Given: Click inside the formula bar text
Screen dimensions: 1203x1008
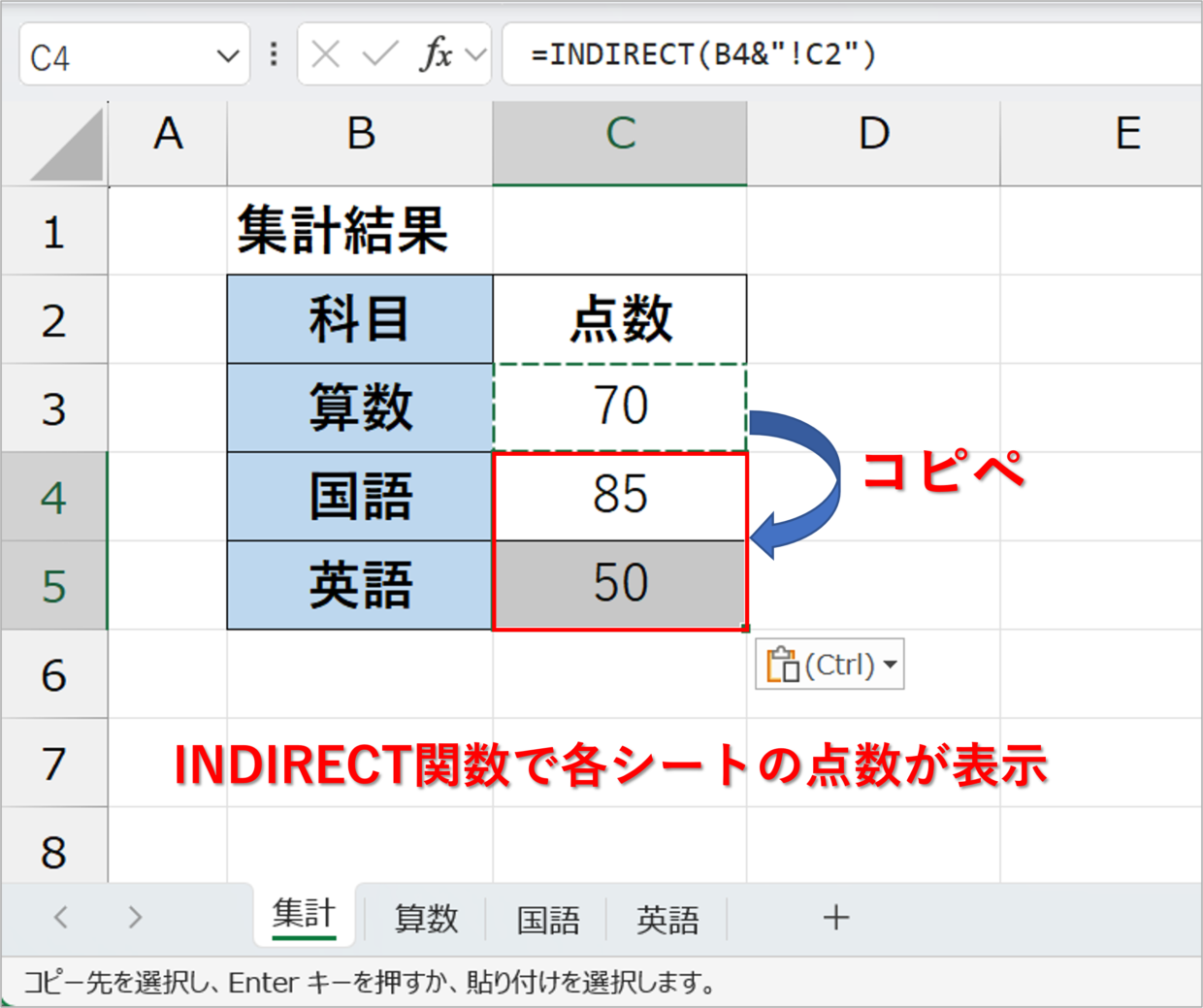Looking at the screenshot, I should (x=776, y=55).
